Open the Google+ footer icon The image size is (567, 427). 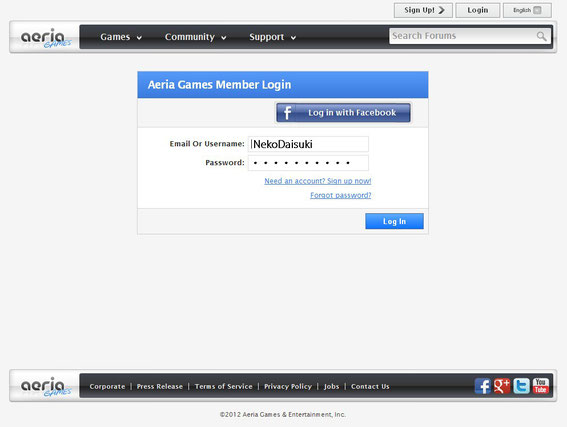[502, 386]
